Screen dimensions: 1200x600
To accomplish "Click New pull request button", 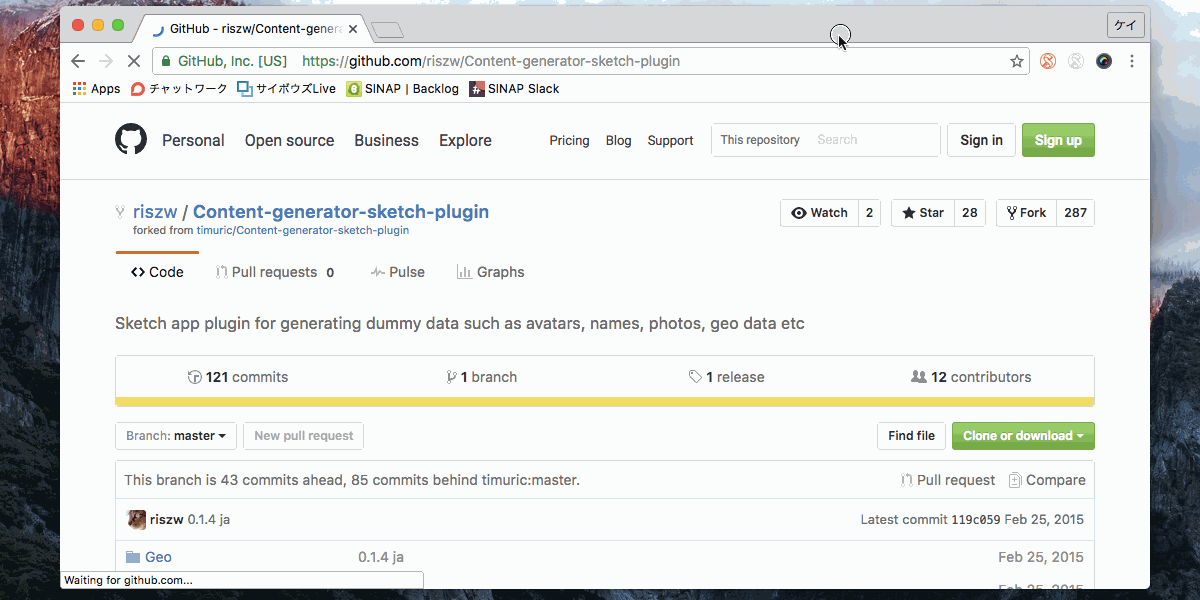I will pyautogui.click(x=303, y=436).
